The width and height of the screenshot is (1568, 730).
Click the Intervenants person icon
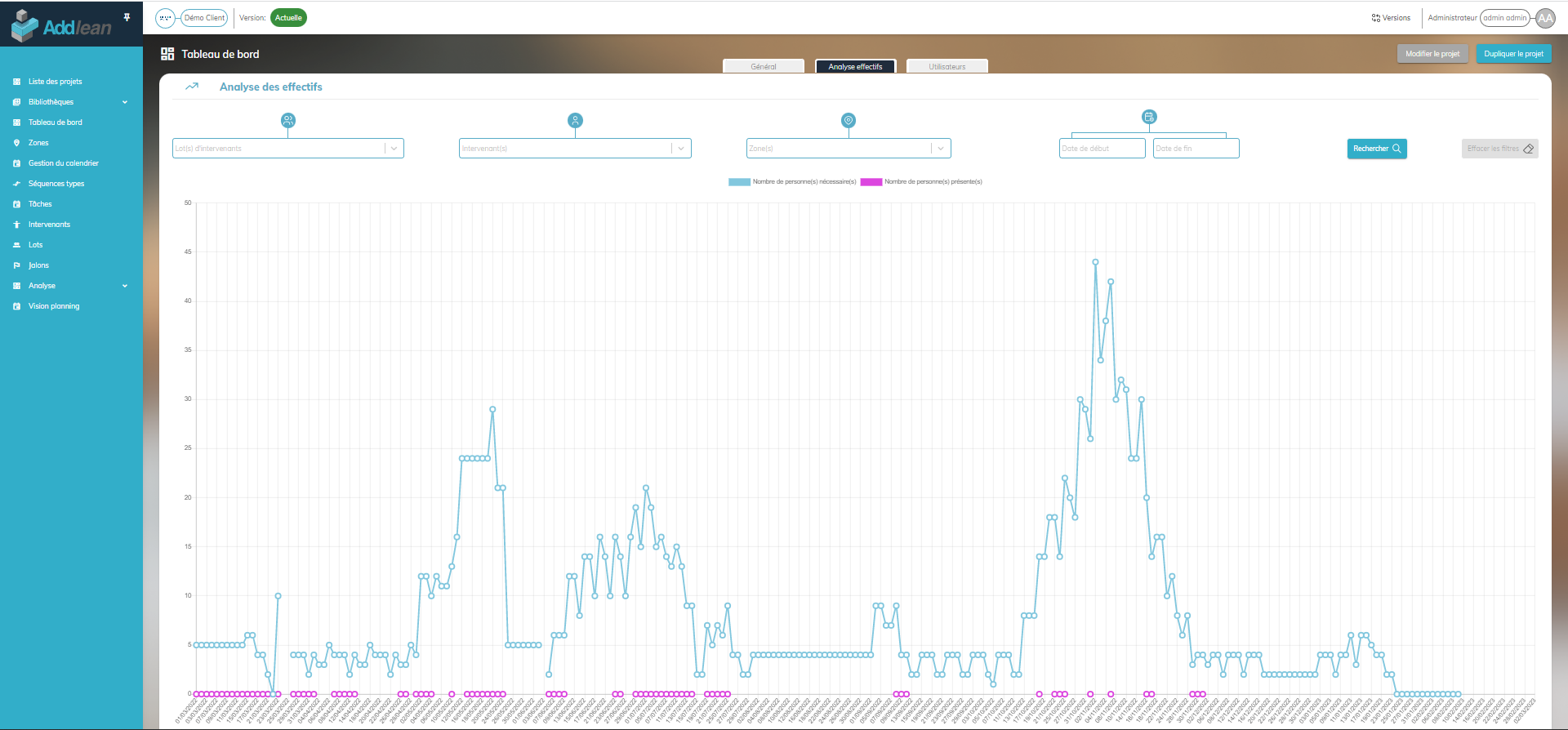[16, 225]
